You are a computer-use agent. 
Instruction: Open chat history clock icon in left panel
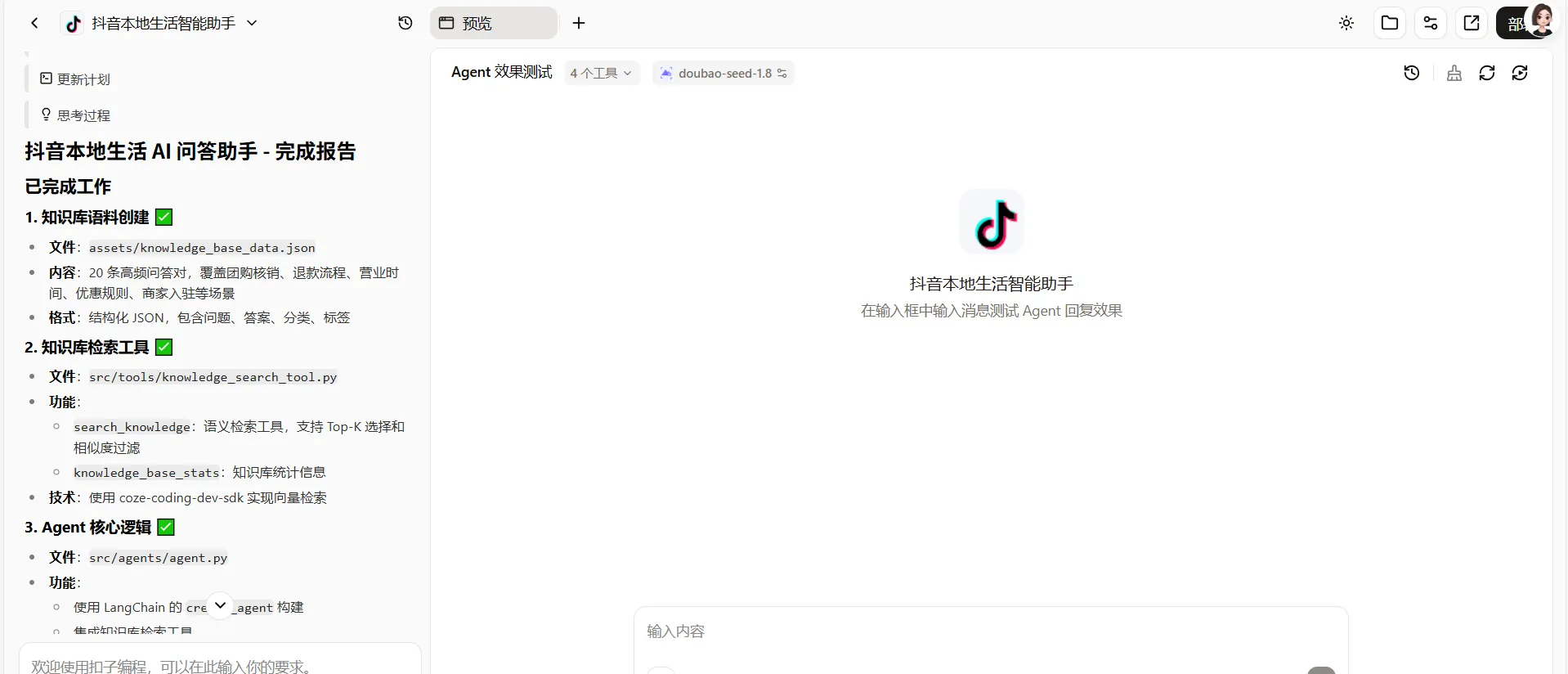(405, 23)
